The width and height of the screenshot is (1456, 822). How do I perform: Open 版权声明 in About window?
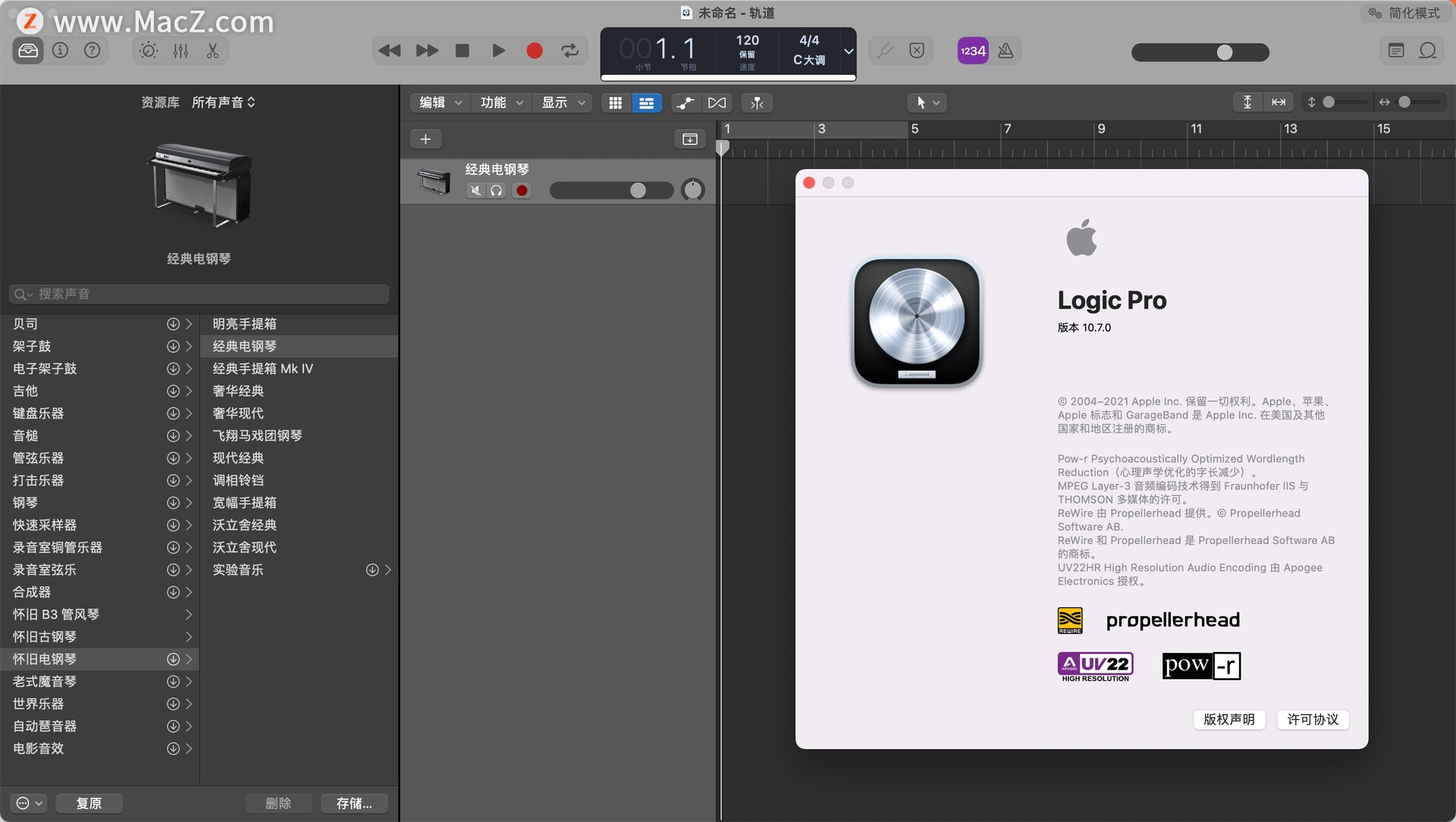pos(1229,719)
